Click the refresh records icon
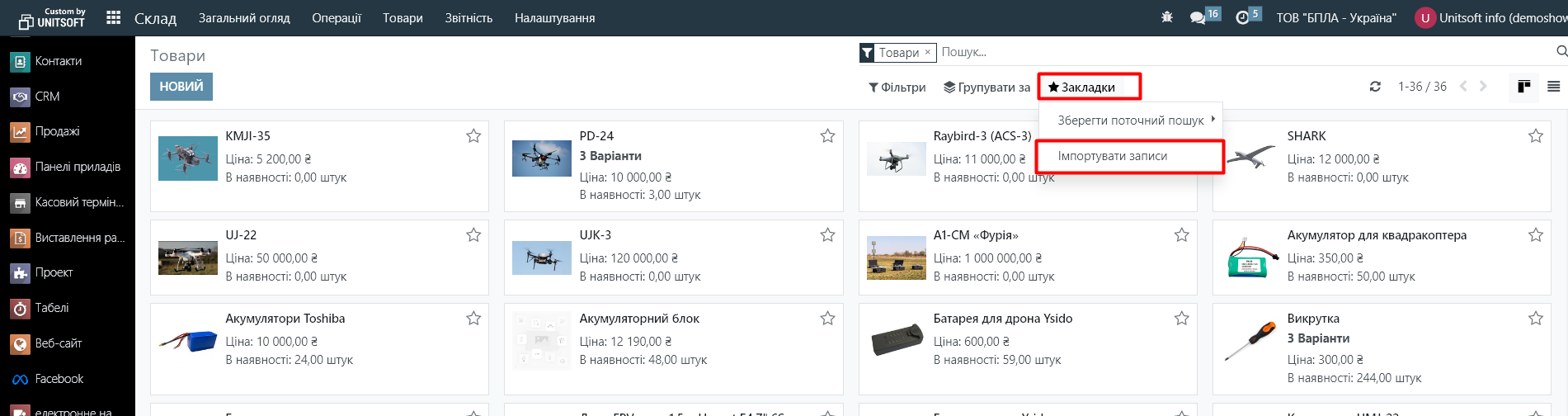The width and height of the screenshot is (1568, 416). [1375, 87]
